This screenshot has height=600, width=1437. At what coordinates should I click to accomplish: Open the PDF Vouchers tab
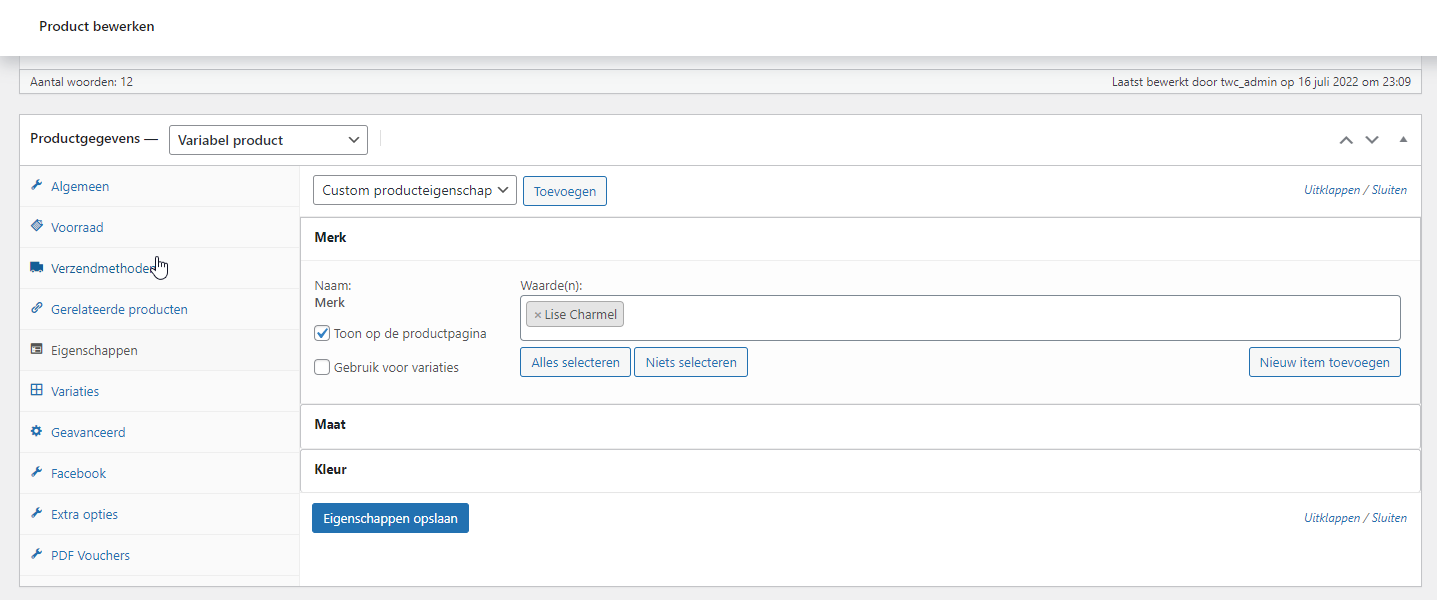(160, 555)
